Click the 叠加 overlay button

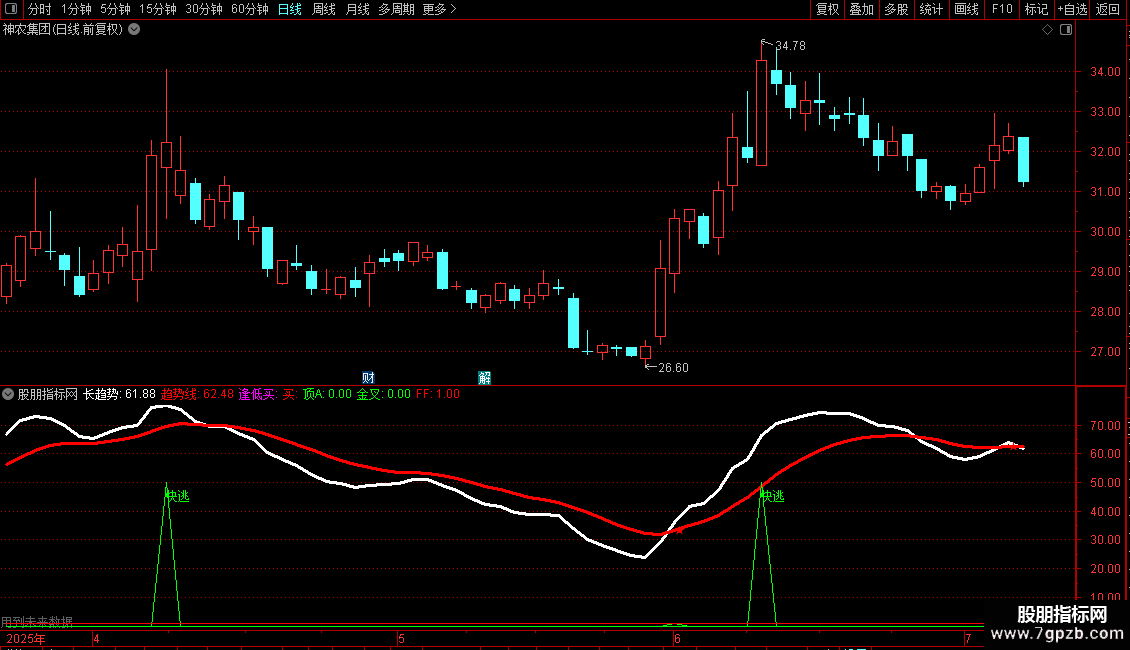(862, 9)
